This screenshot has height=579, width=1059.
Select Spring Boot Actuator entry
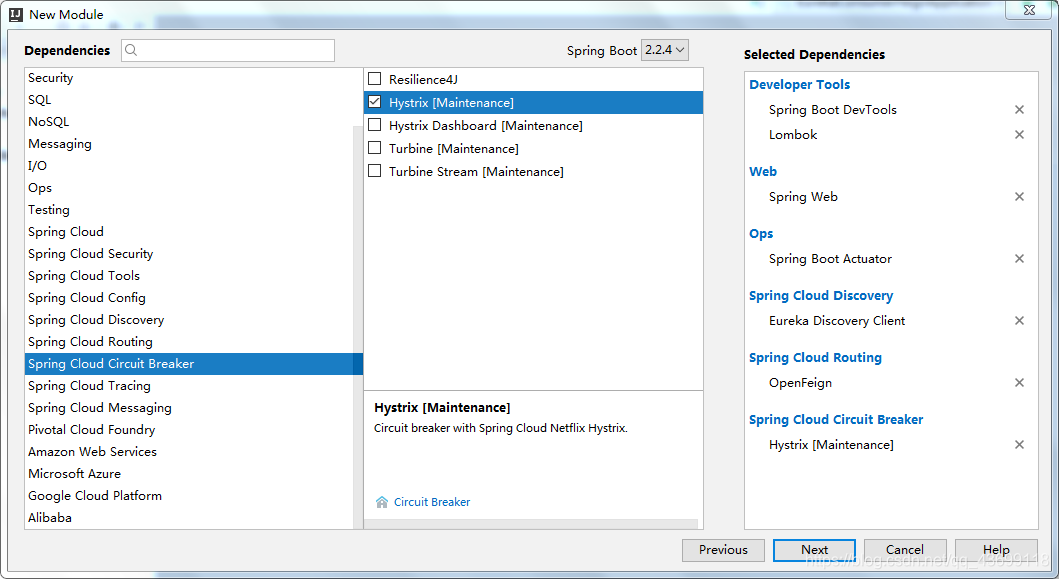pos(830,259)
